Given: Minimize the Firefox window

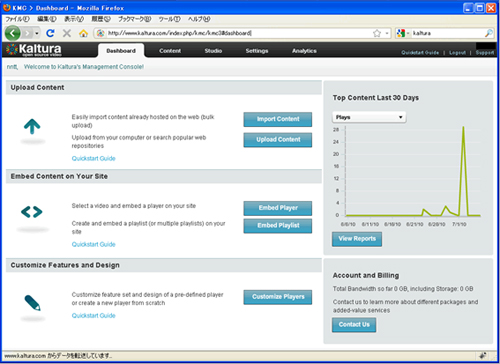Looking at the screenshot, I should pos(468,8).
